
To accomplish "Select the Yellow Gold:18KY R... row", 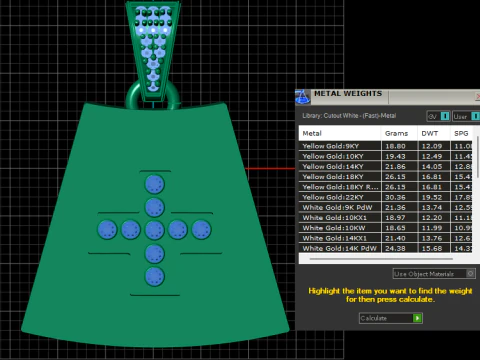I will 385,187.
